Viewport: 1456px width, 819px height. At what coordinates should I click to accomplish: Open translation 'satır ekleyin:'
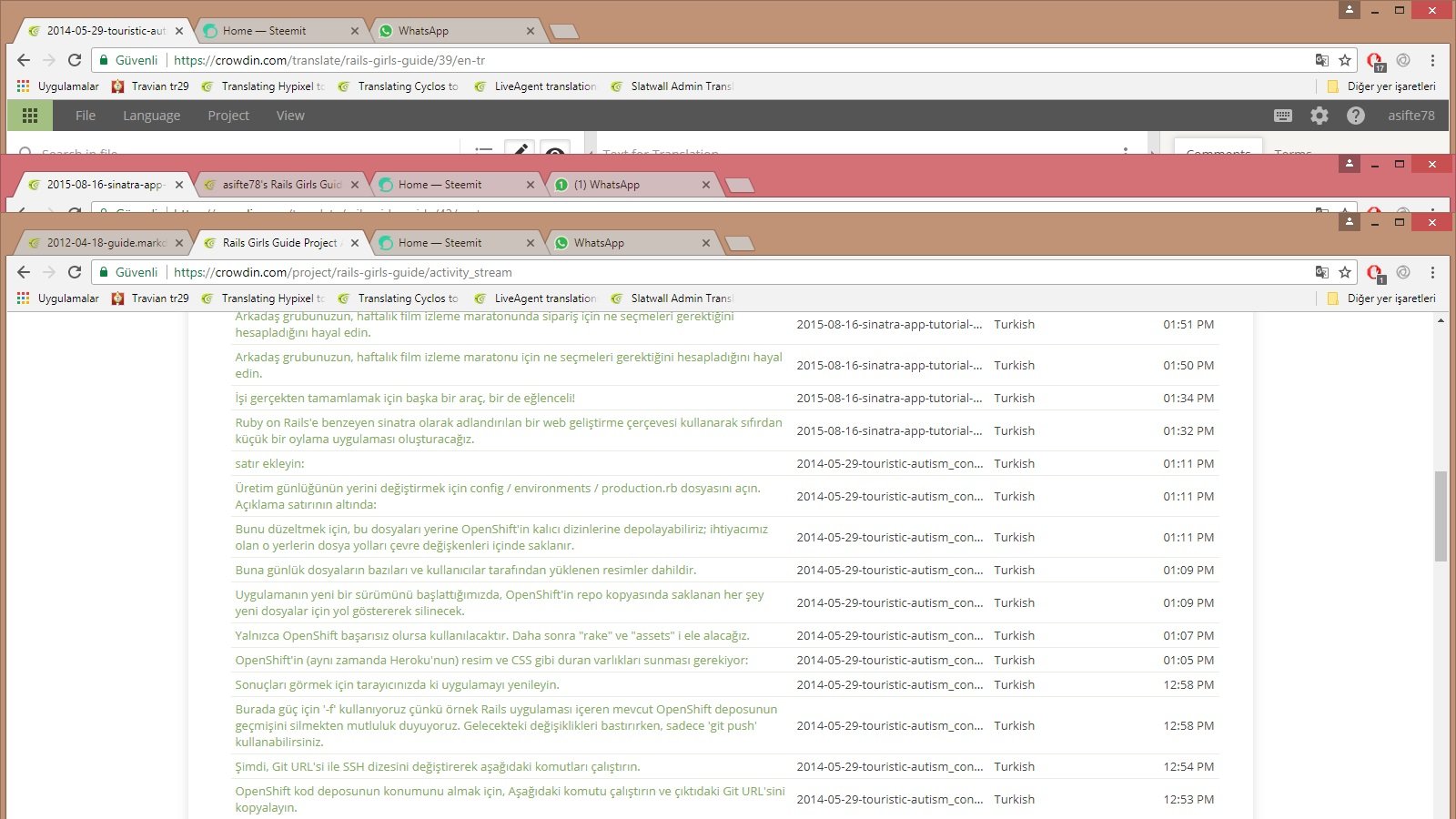pyautogui.click(x=270, y=464)
